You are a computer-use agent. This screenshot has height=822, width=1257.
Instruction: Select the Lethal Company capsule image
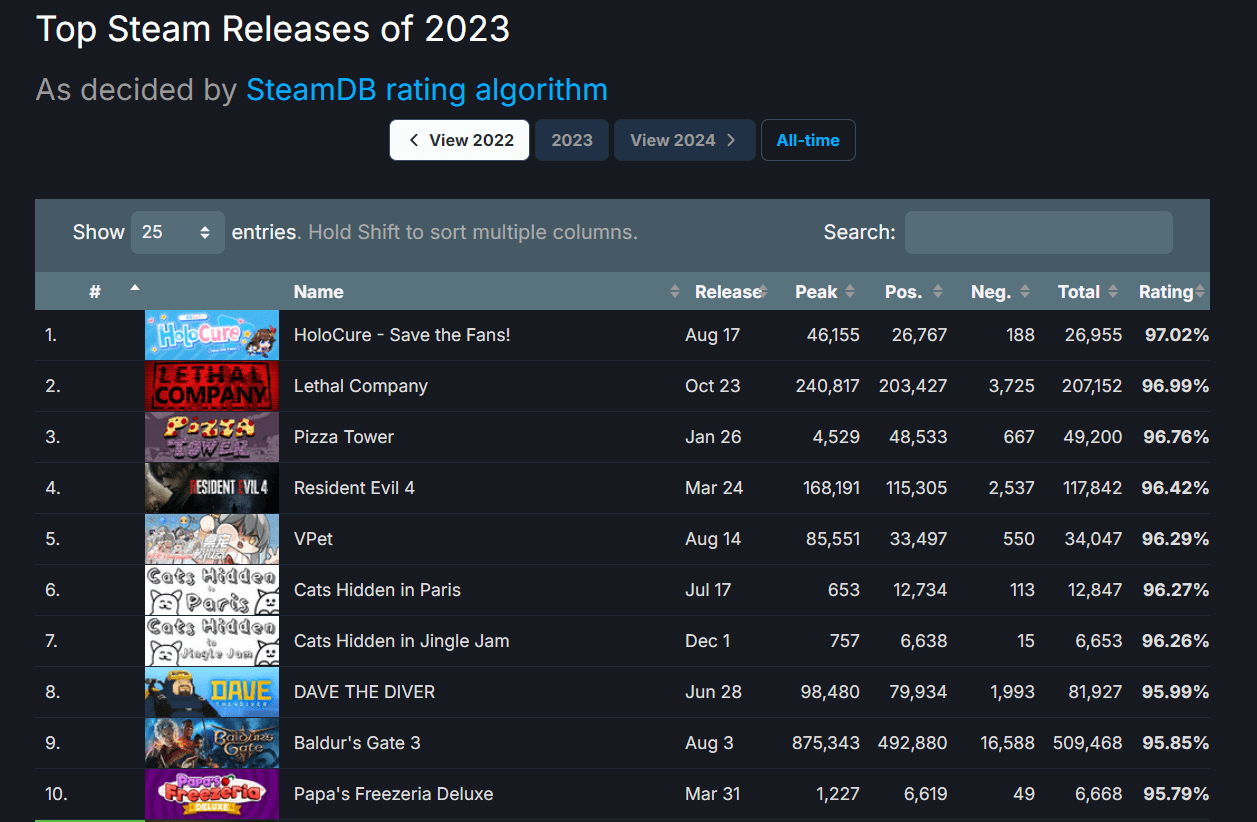211,385
